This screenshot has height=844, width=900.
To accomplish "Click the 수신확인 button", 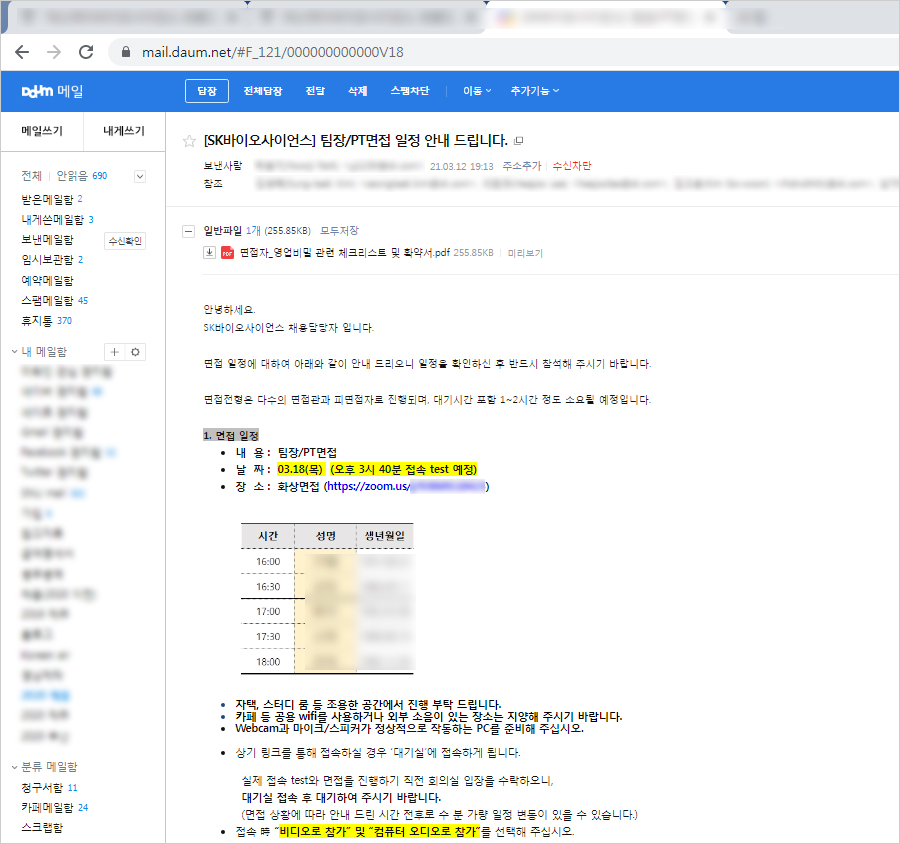I will pos(125,241).
